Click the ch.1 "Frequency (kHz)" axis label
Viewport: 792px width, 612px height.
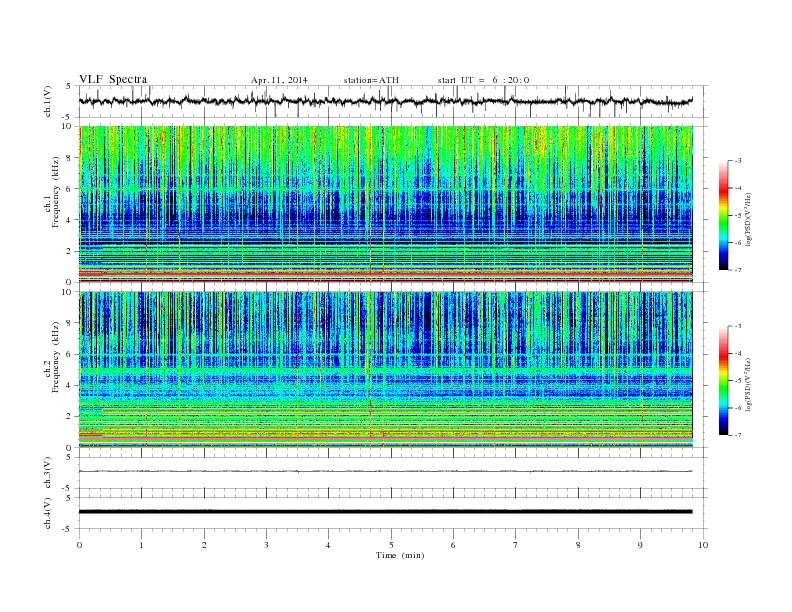point(56,192)
